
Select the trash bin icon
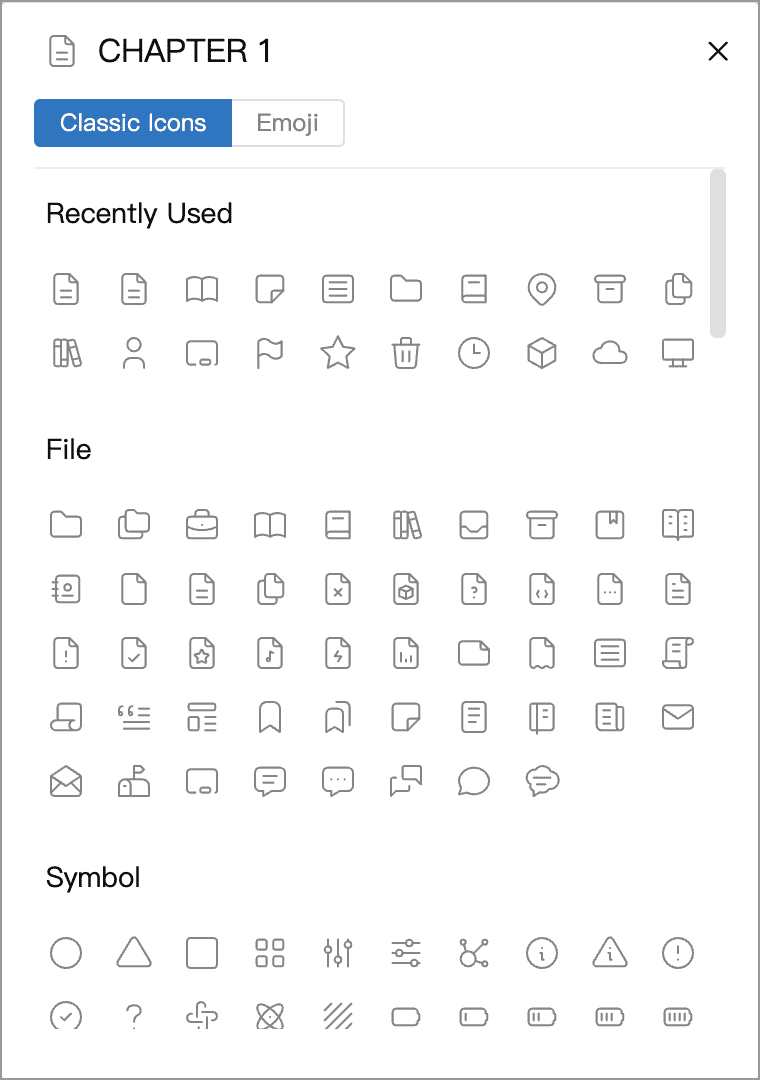[x=406, y=353]
